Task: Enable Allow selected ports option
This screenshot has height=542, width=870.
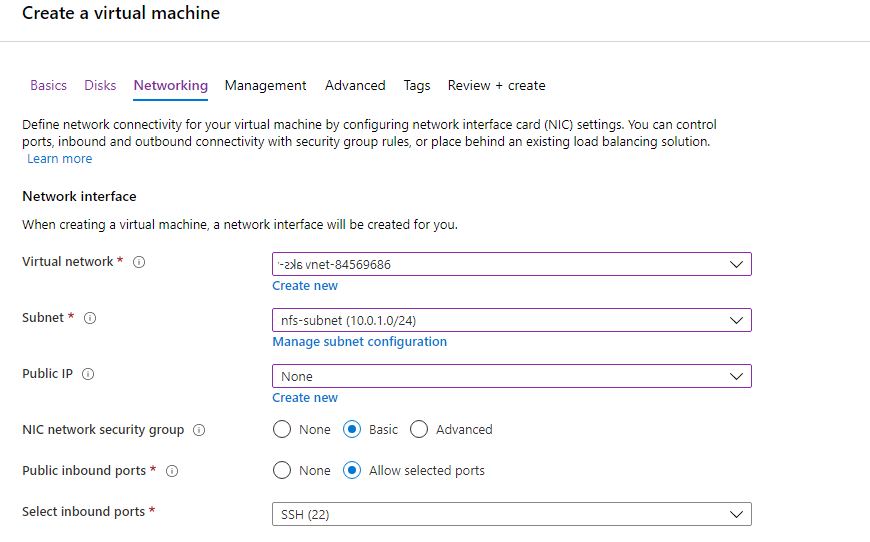Action: [352, 470]
